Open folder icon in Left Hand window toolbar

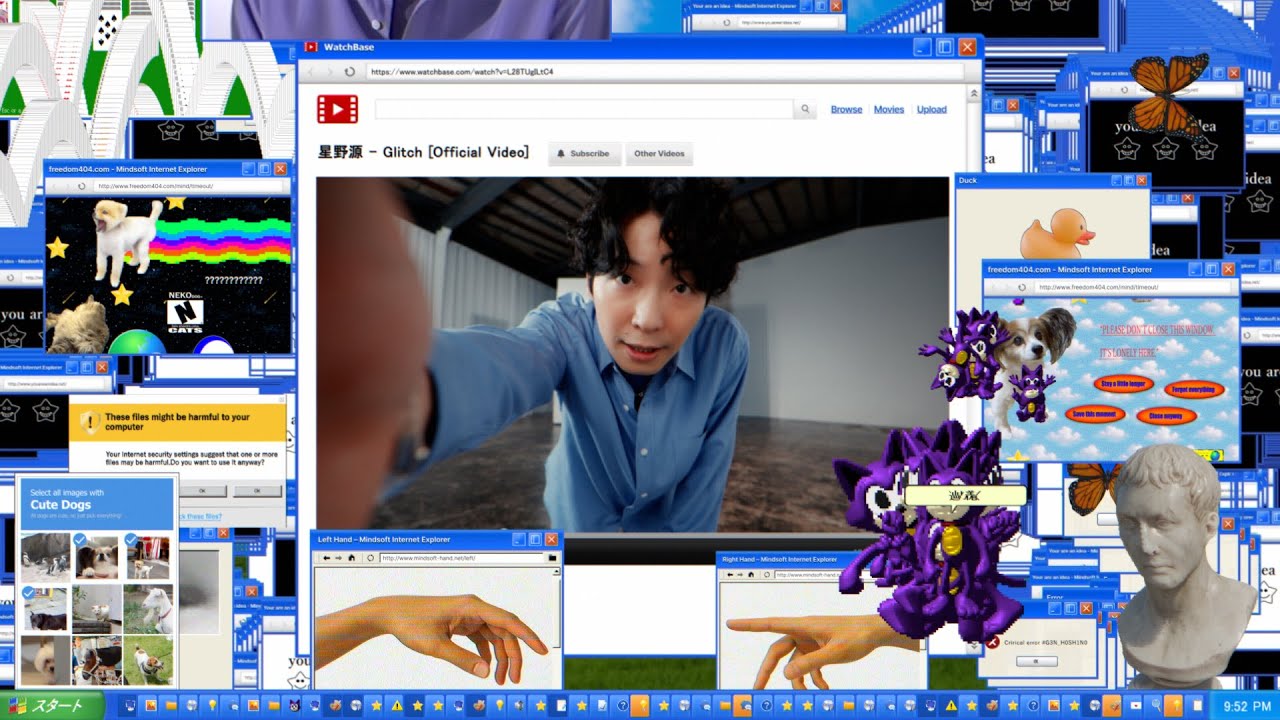tap(552, 558)
